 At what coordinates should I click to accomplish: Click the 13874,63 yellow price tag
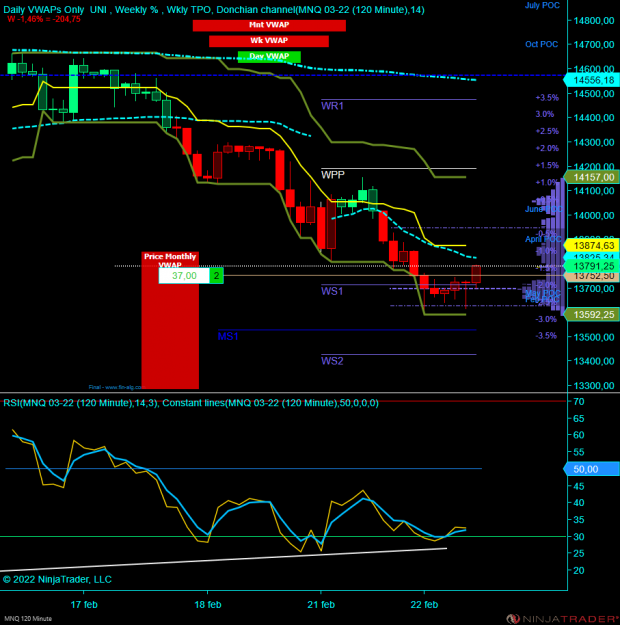click(x=592, y=245)
